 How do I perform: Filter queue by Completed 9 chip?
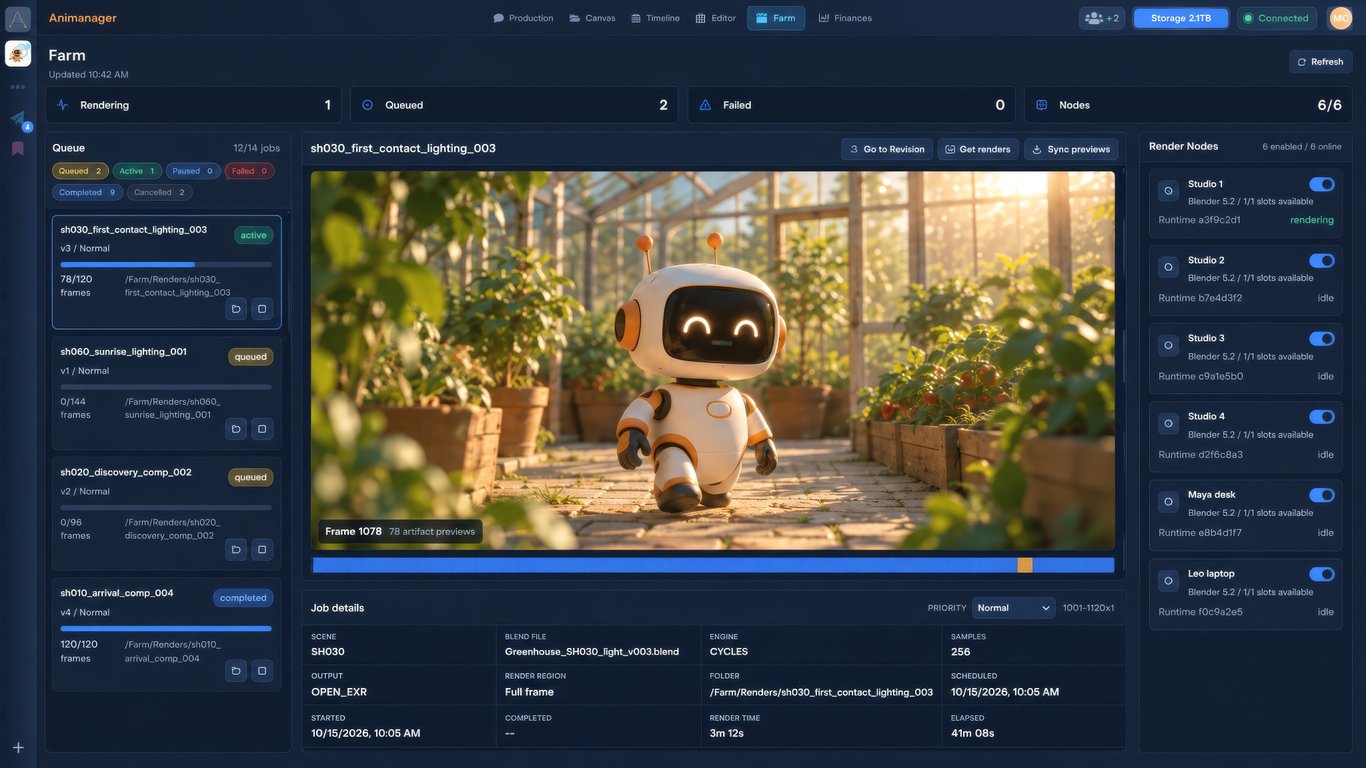tap(88, 192)
